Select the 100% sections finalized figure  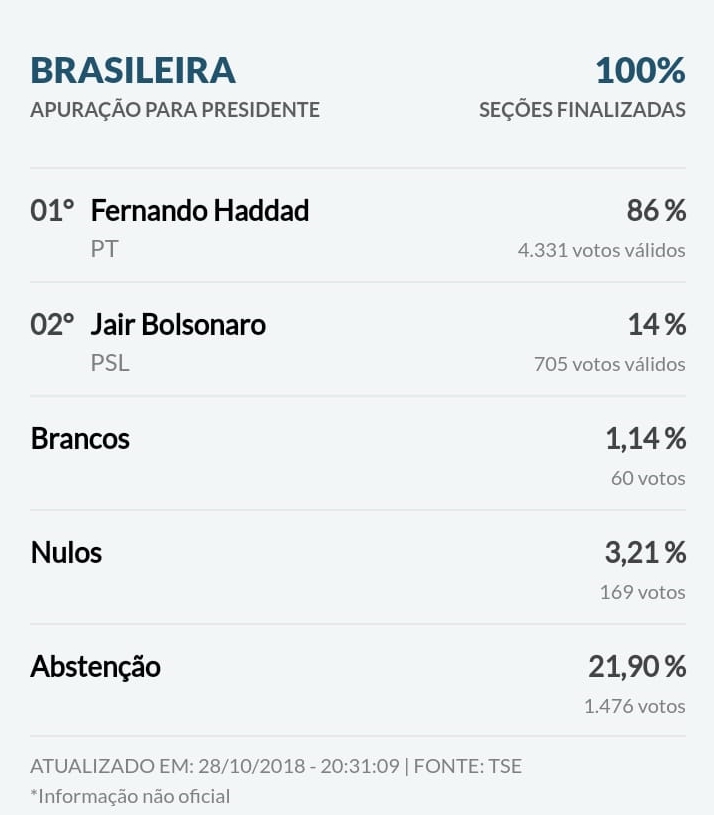[640, 70]
